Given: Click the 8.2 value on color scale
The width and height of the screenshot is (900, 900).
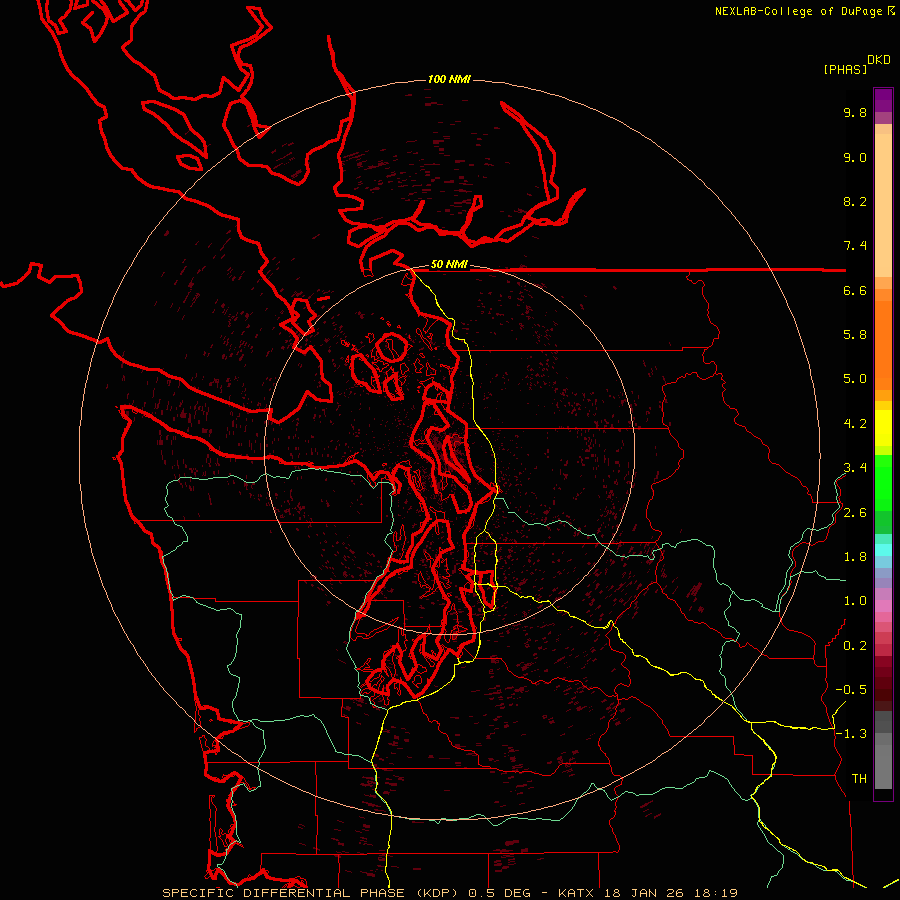Looking at the screenshot, I should [x=855, y=202].
